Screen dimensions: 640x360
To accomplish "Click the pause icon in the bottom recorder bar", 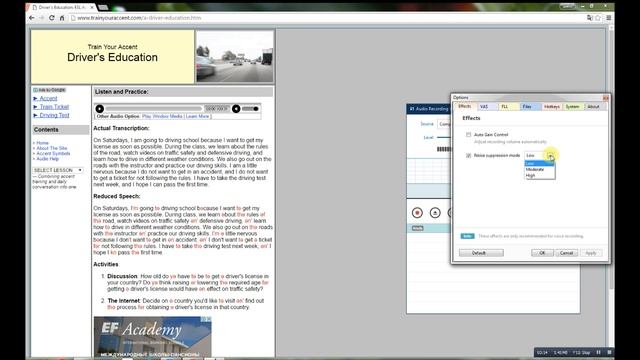I will tap(598, 352).
